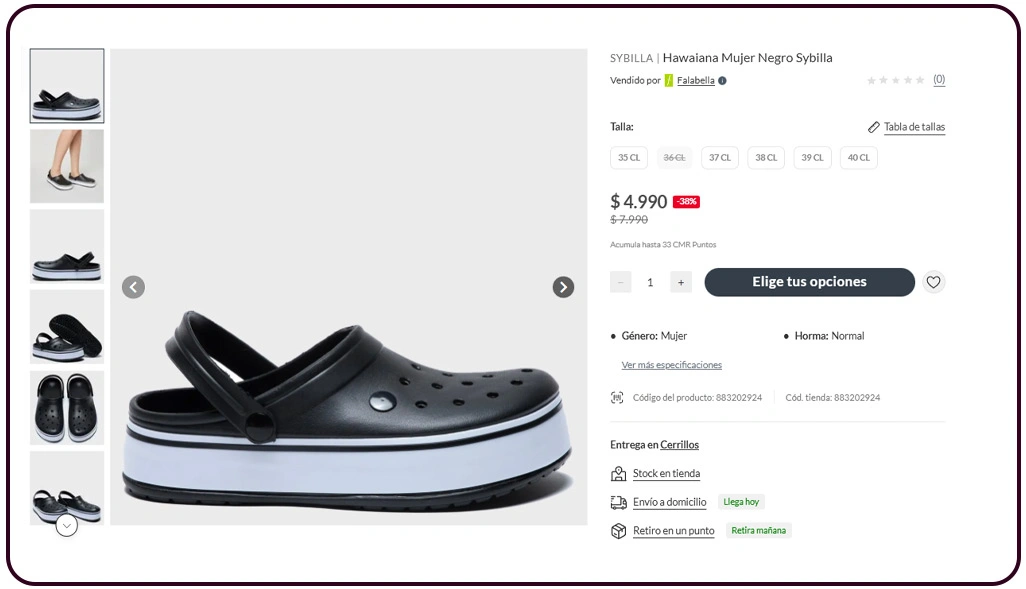Click the next image arrow

pos(563,287)
